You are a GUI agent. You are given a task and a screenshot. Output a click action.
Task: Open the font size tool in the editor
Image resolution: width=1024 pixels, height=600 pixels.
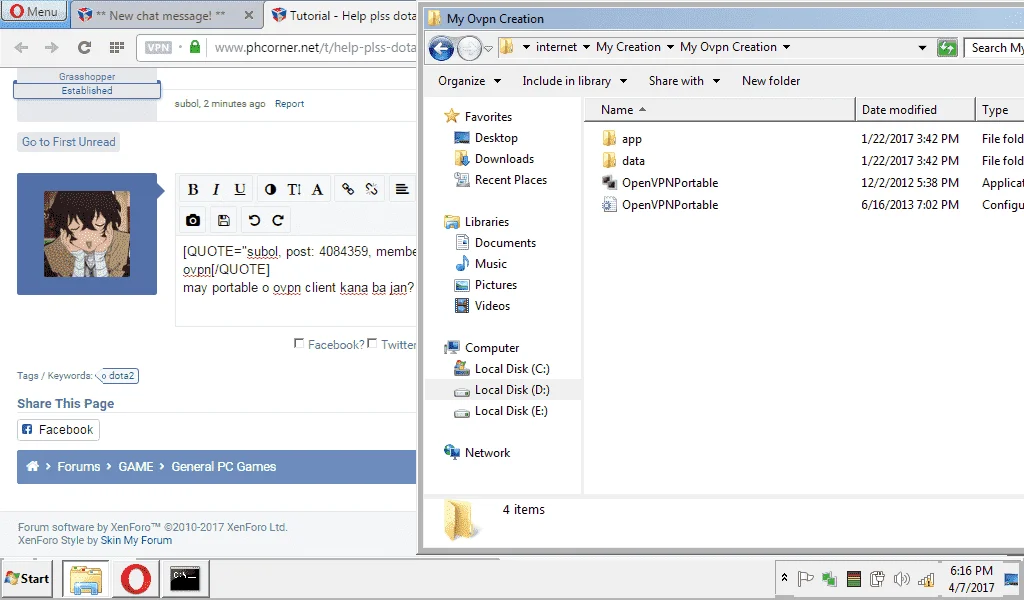[x=294, y=189]
